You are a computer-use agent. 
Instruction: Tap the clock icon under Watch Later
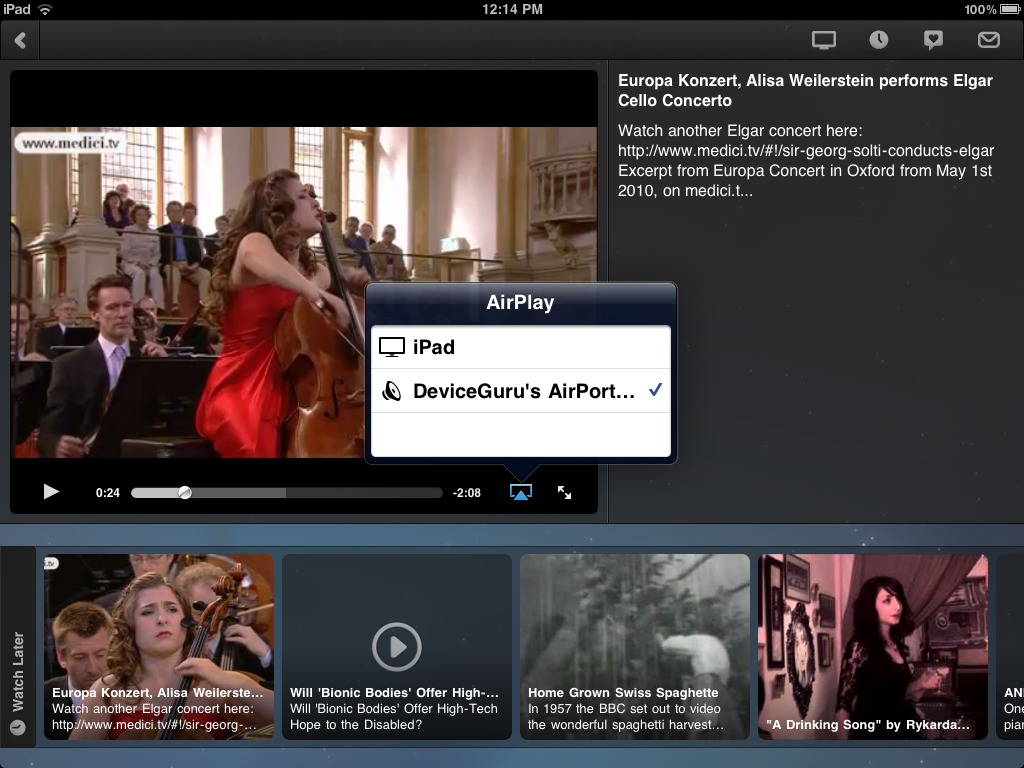click(18, 727)
